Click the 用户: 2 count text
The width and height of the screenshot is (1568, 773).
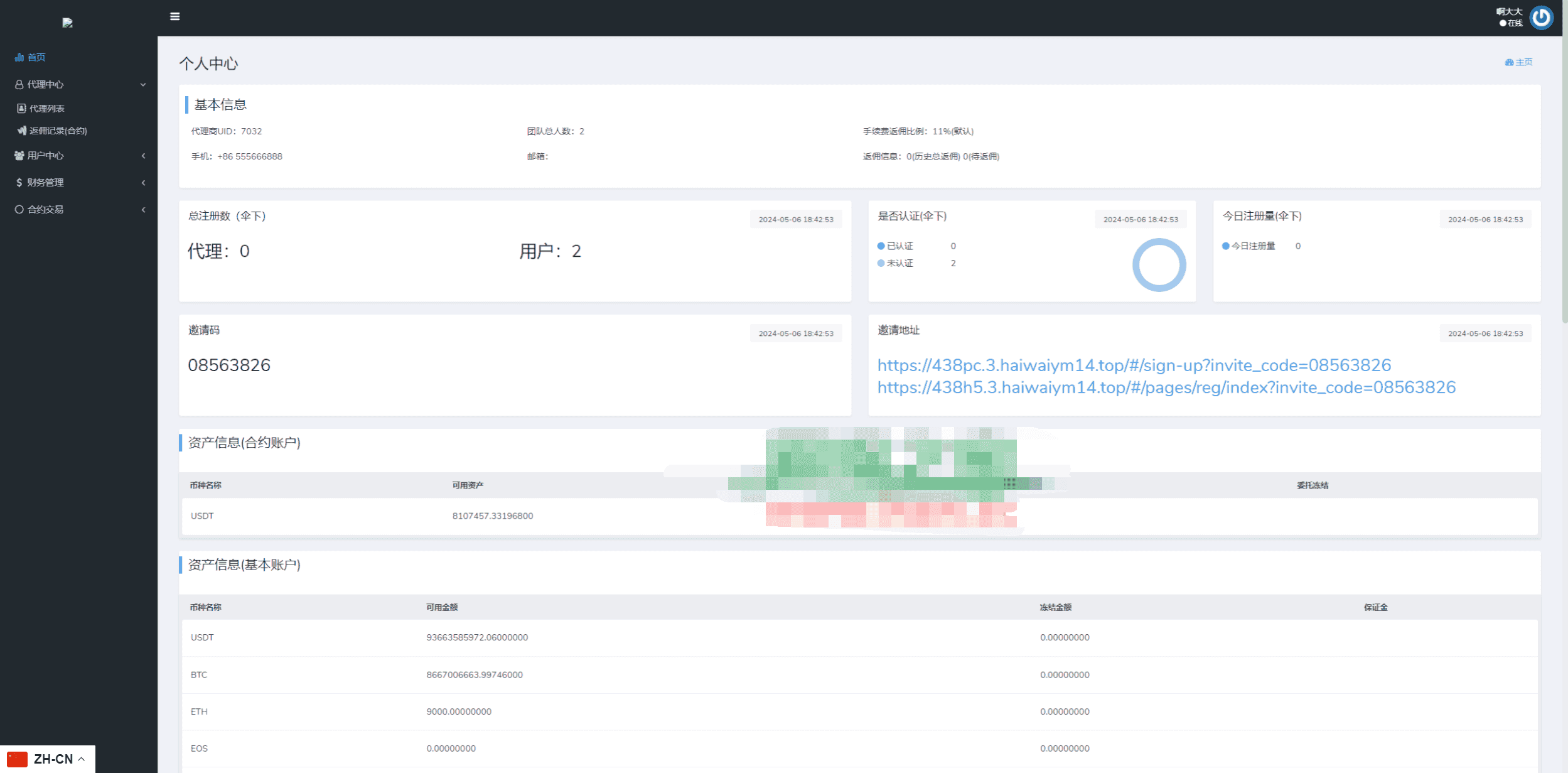(550, 251)
